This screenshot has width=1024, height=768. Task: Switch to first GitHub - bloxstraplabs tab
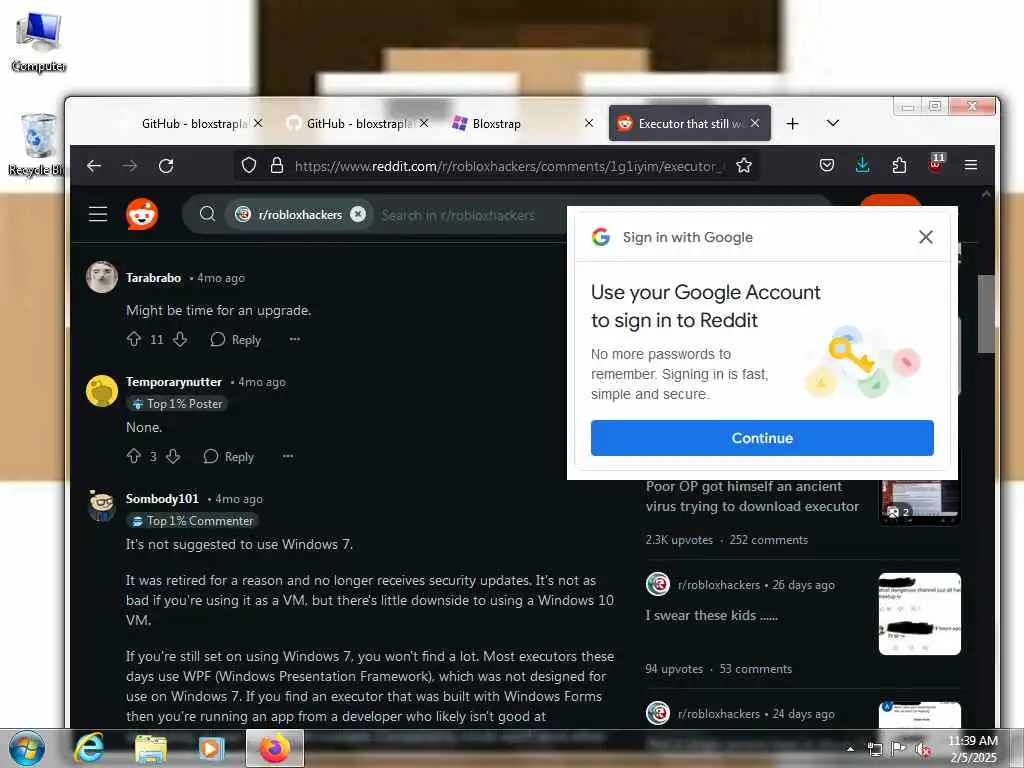[x=193, y=123]
